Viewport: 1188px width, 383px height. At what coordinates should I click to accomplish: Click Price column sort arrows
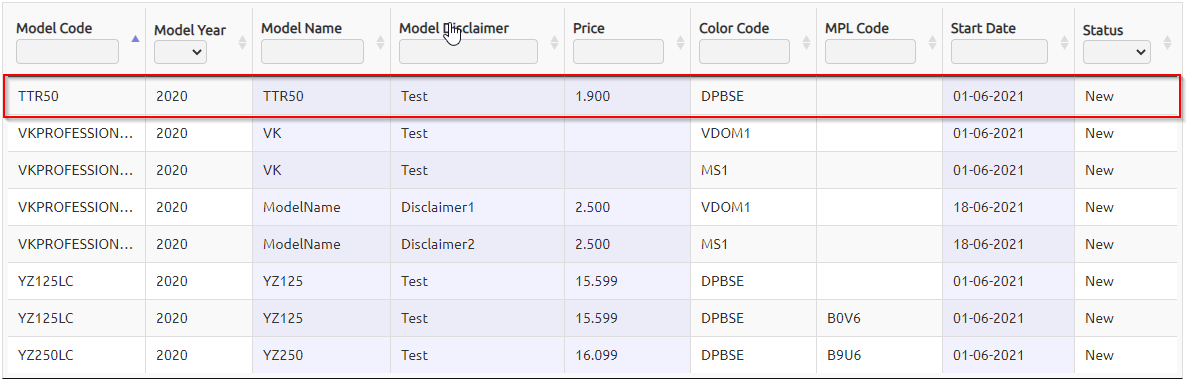tap(680, 42)
